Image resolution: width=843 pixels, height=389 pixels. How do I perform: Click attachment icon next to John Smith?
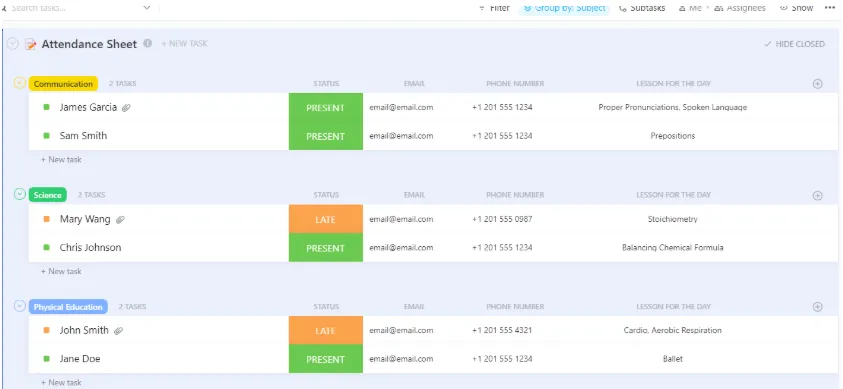(118, 331)
